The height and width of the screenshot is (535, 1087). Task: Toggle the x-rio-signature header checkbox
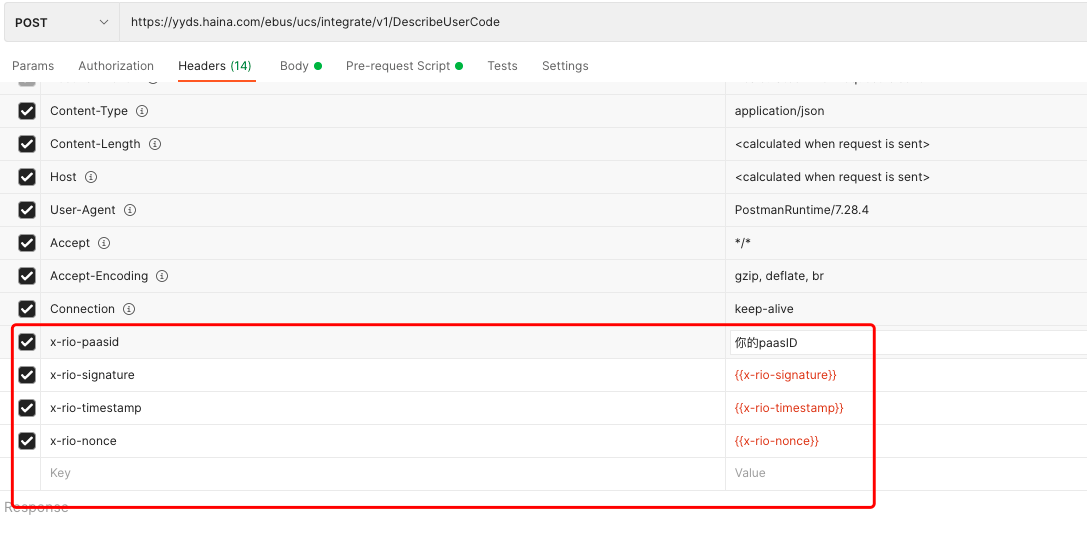26,375
